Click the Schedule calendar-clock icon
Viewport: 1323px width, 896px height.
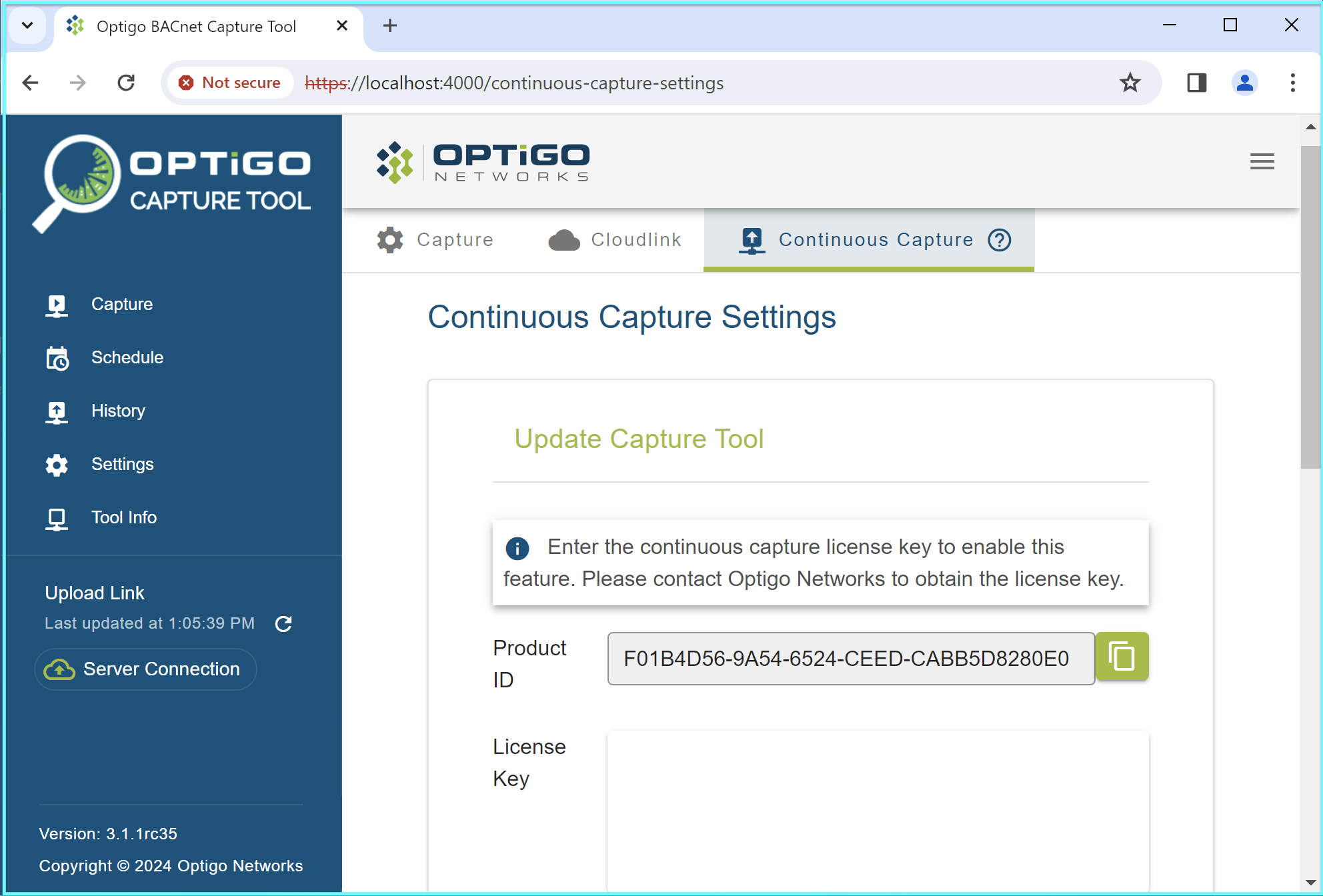[x=57, y=358]
